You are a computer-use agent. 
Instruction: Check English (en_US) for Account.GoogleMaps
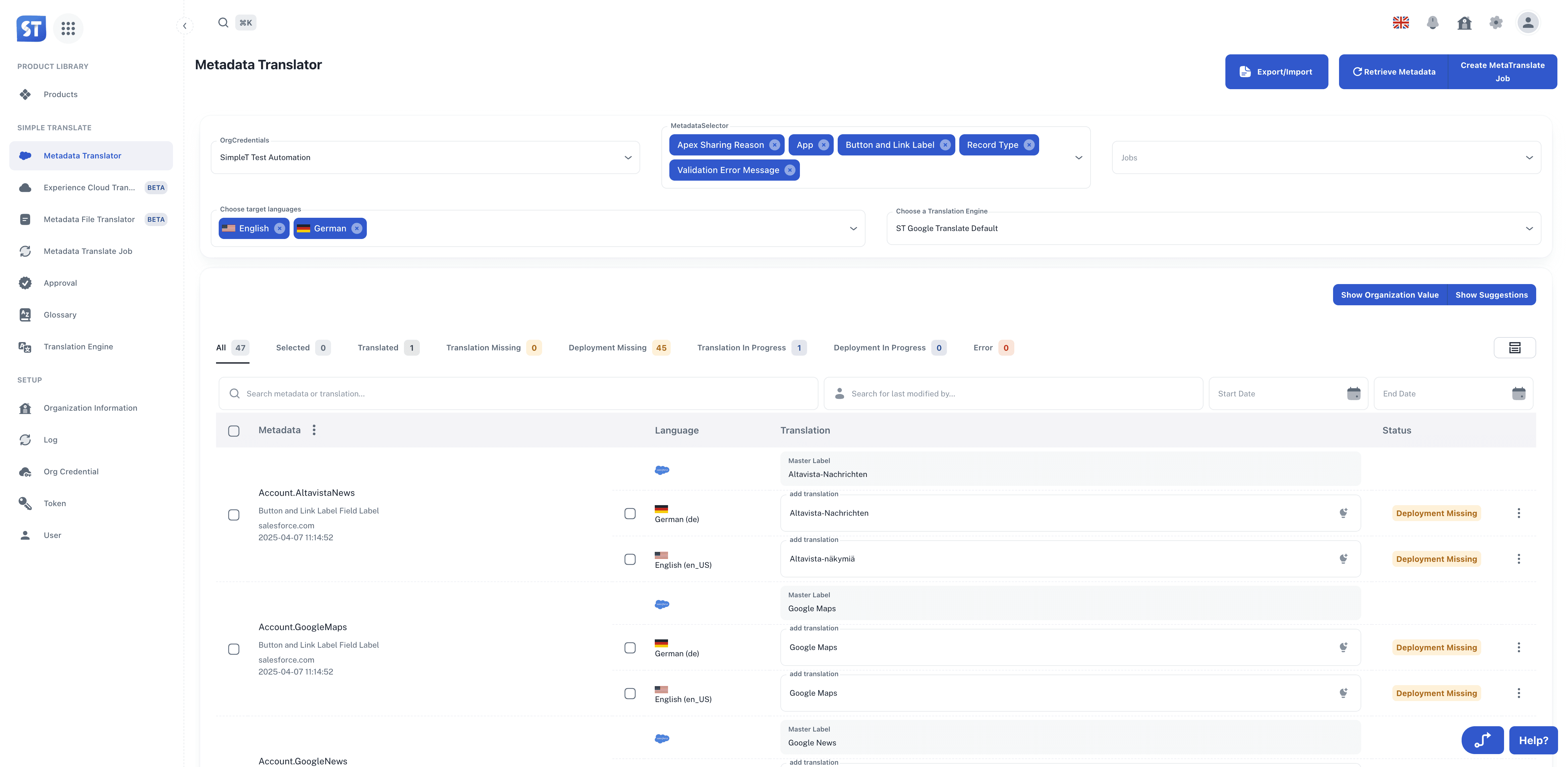pyautogui.click(x=630, y=693)
